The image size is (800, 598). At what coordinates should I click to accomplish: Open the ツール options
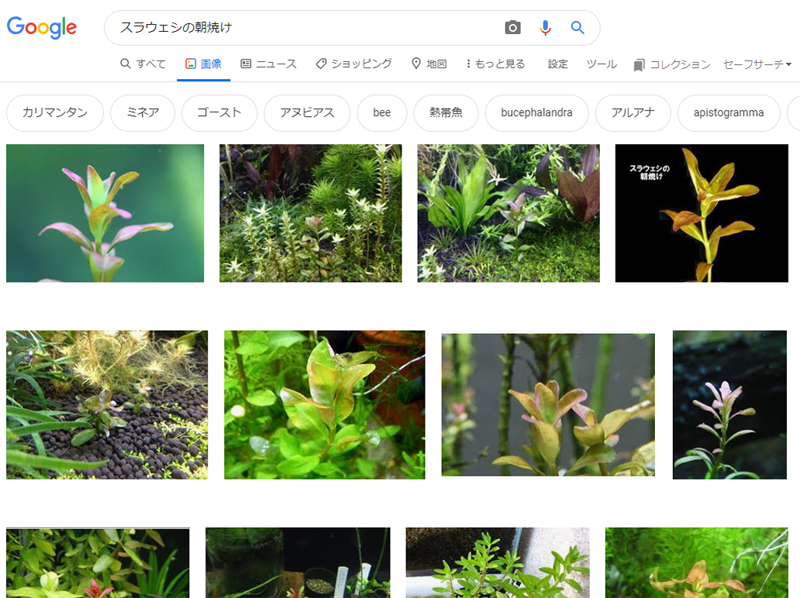tap(602, 64)
